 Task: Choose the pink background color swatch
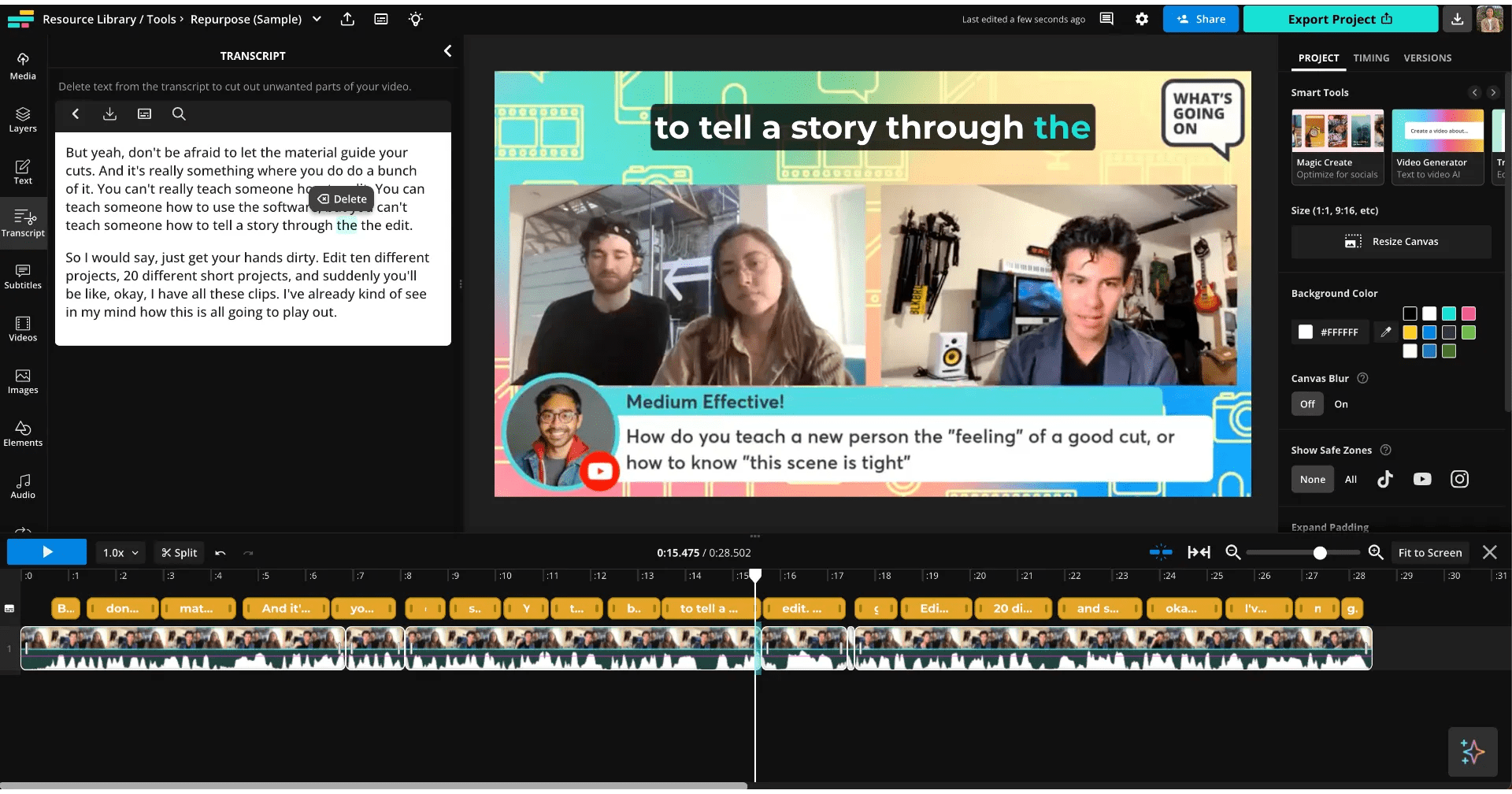(x=1469, y=314)
